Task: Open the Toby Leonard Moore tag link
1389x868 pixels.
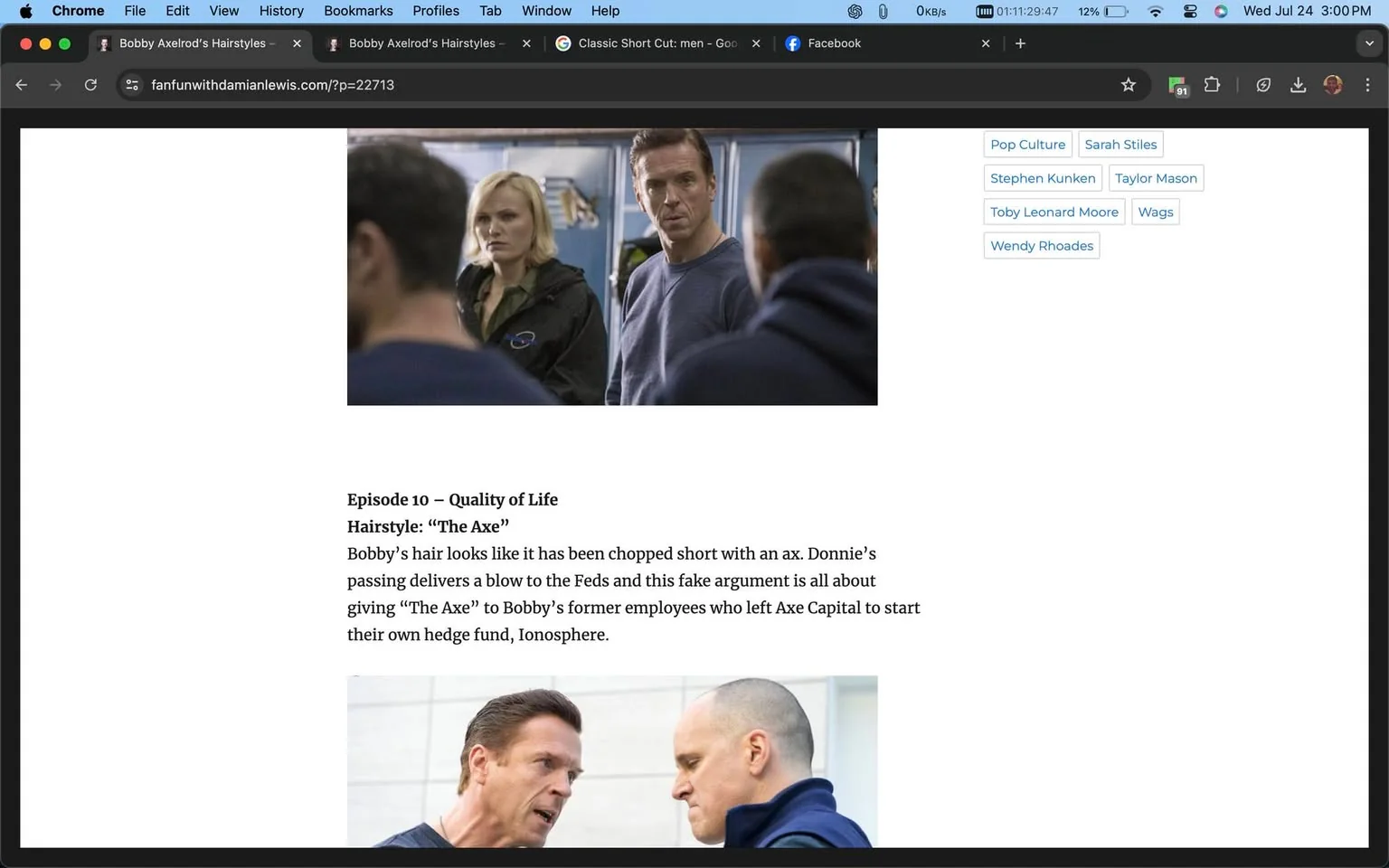Action: (x=1054, y=212)
